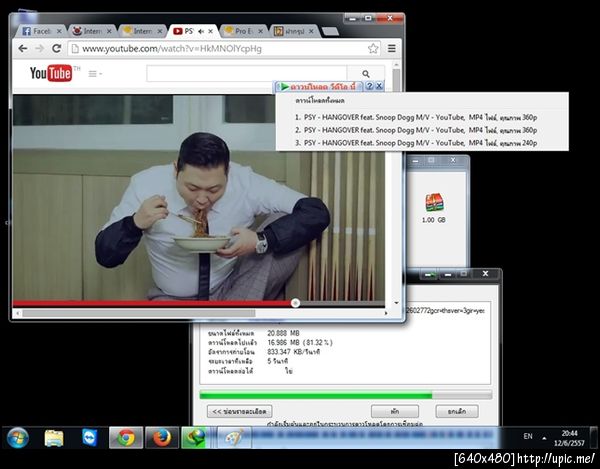The width and height of the screenshot is (600, 469).
Task: Select the 1.00 GB WinRAR archive file
Action: [x=434, y=208]
